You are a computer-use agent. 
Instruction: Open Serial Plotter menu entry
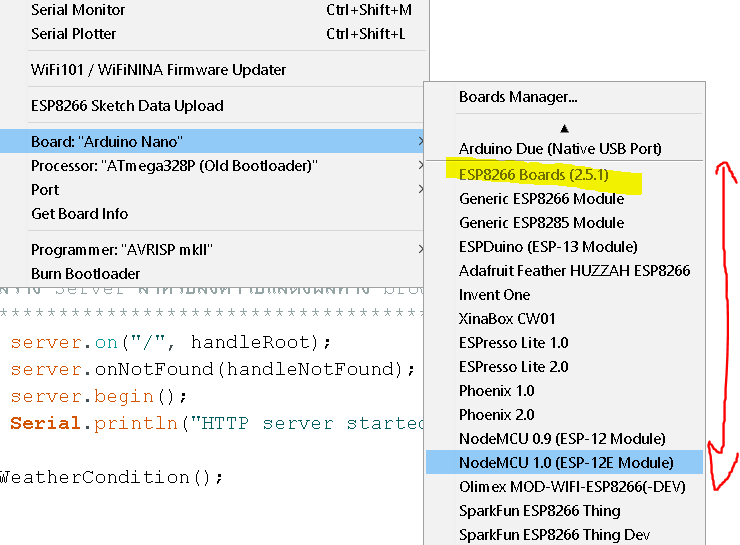point(213,34)
